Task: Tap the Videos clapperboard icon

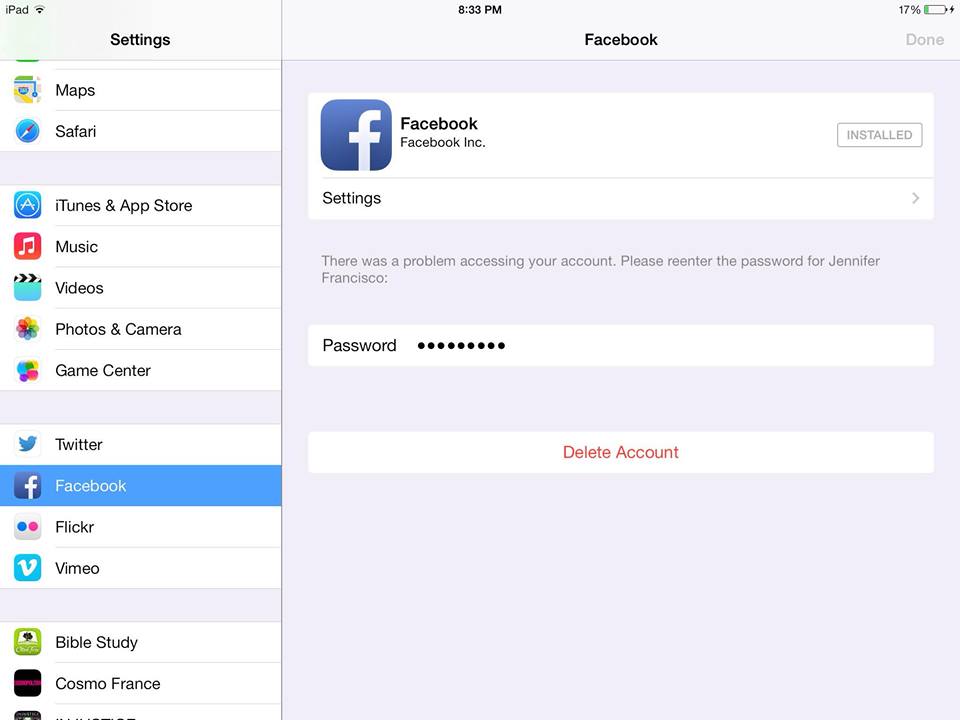Action: 28,288
